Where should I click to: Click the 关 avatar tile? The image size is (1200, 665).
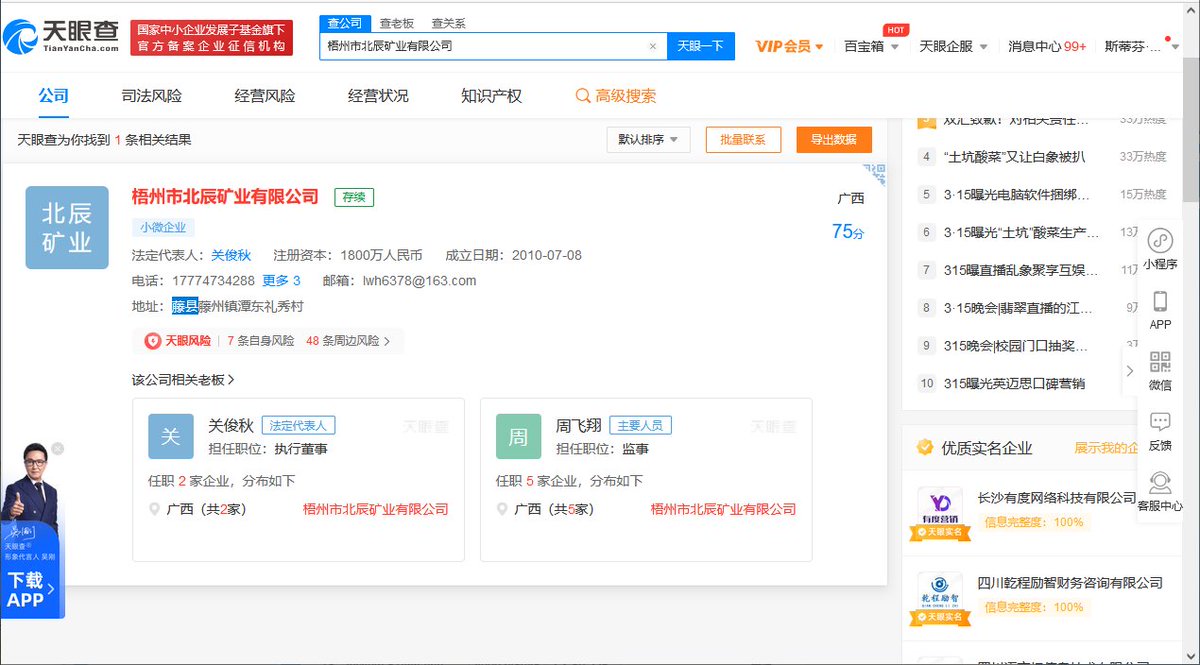click(171, 436)
